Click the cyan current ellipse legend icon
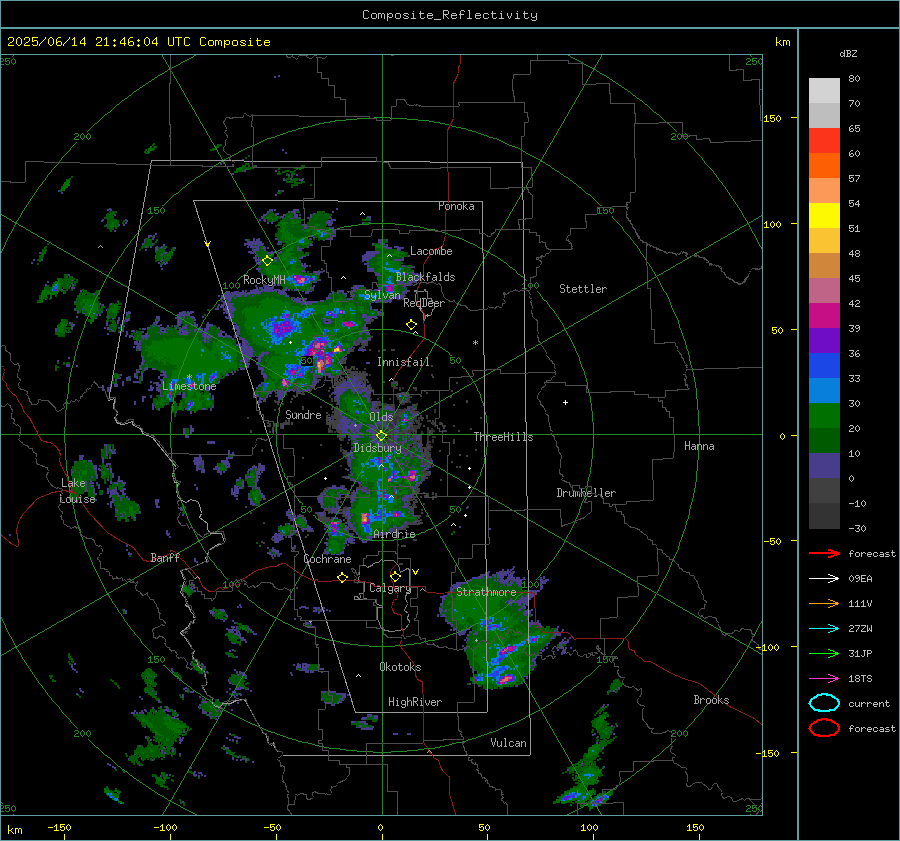This screenshot has height=841, width=900. [x=824, y=703]
